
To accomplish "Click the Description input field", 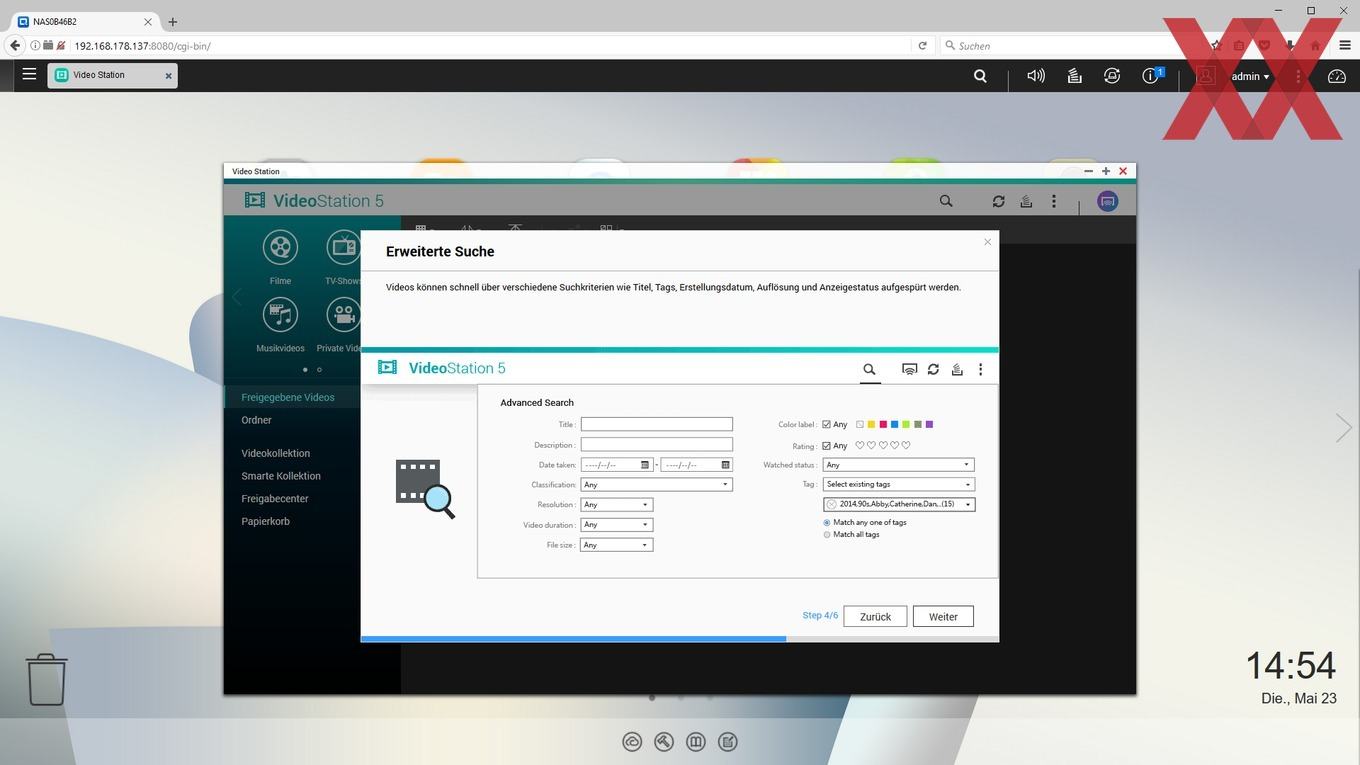I will 656,445.
